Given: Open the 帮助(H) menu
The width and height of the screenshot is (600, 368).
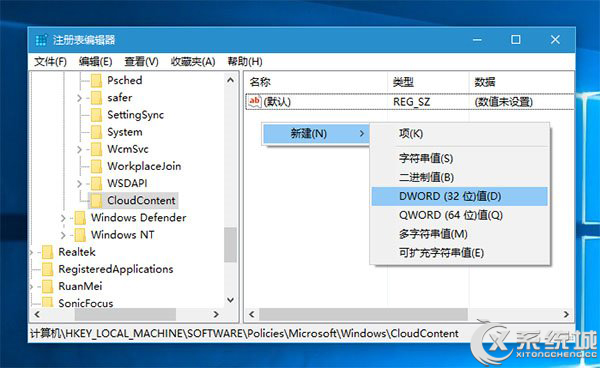Looking at the screenshot, I should 245,62.
